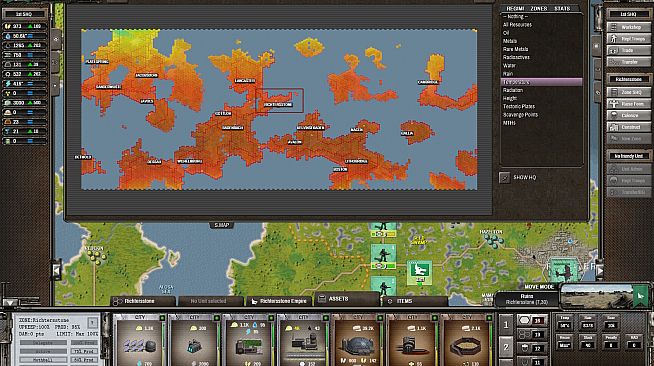Viewport: 654px width, 366px height.
Task: Click the S.MAP toggle tab
Action: point(221,225)
